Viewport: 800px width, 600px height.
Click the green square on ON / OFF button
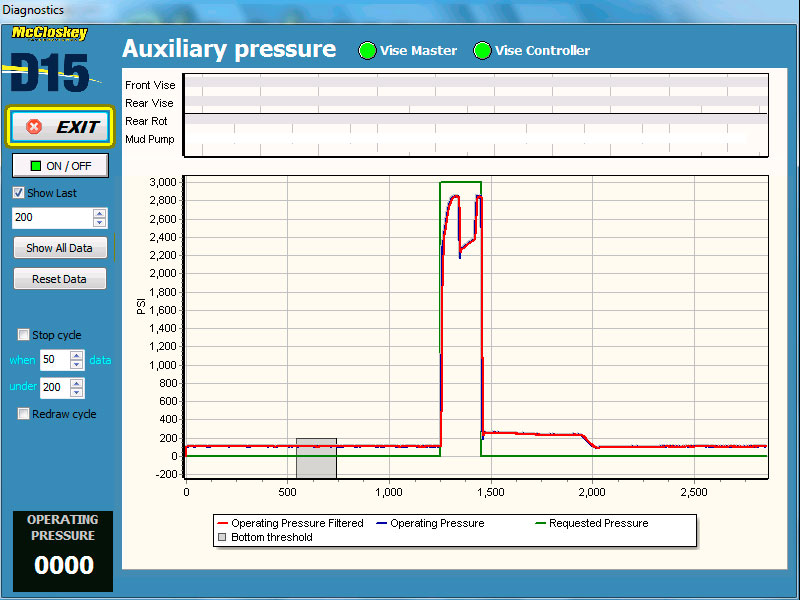pyautogui.click(x=36, y=166)
